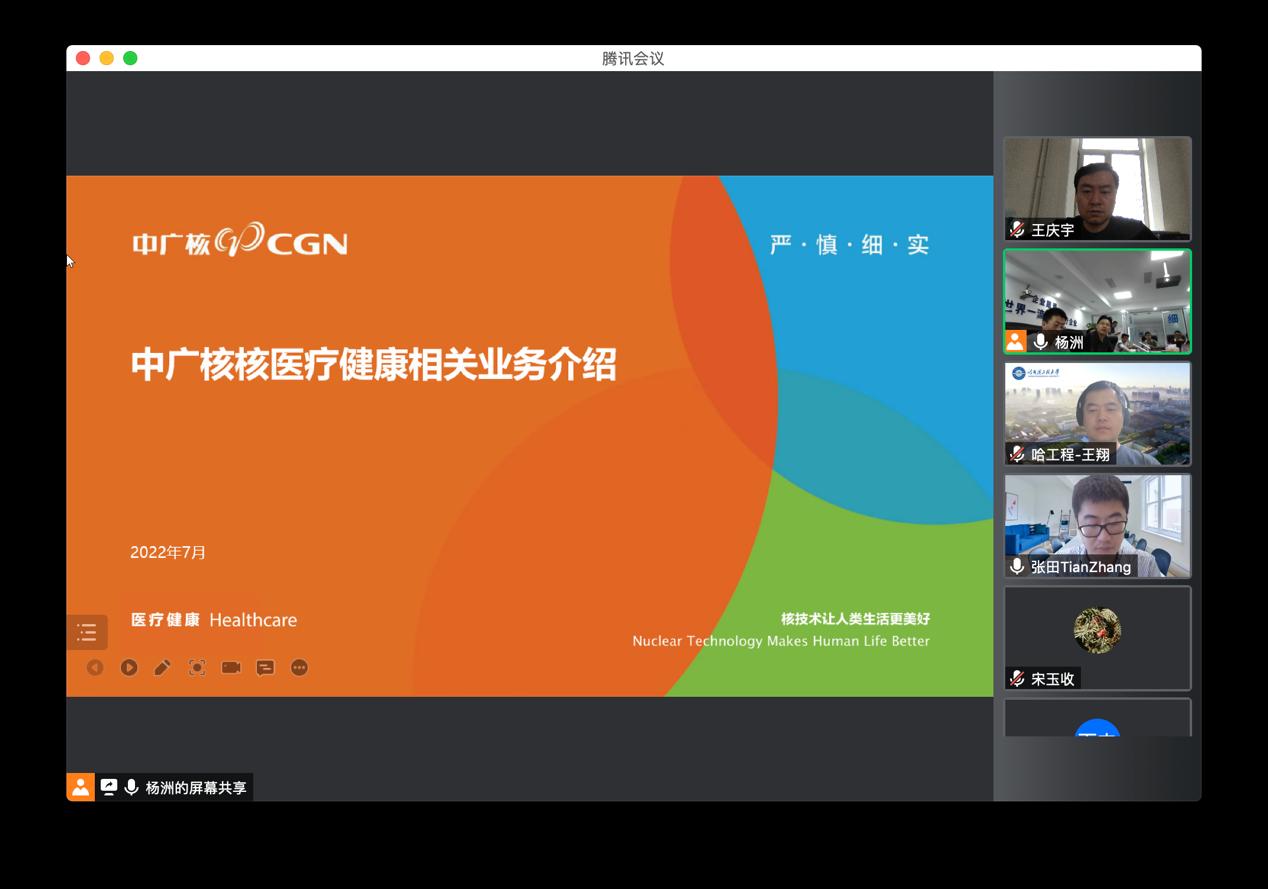Click microphone icon next to 张田TianZhang
1268x889 pixels.
click(x=1017, y=566)
